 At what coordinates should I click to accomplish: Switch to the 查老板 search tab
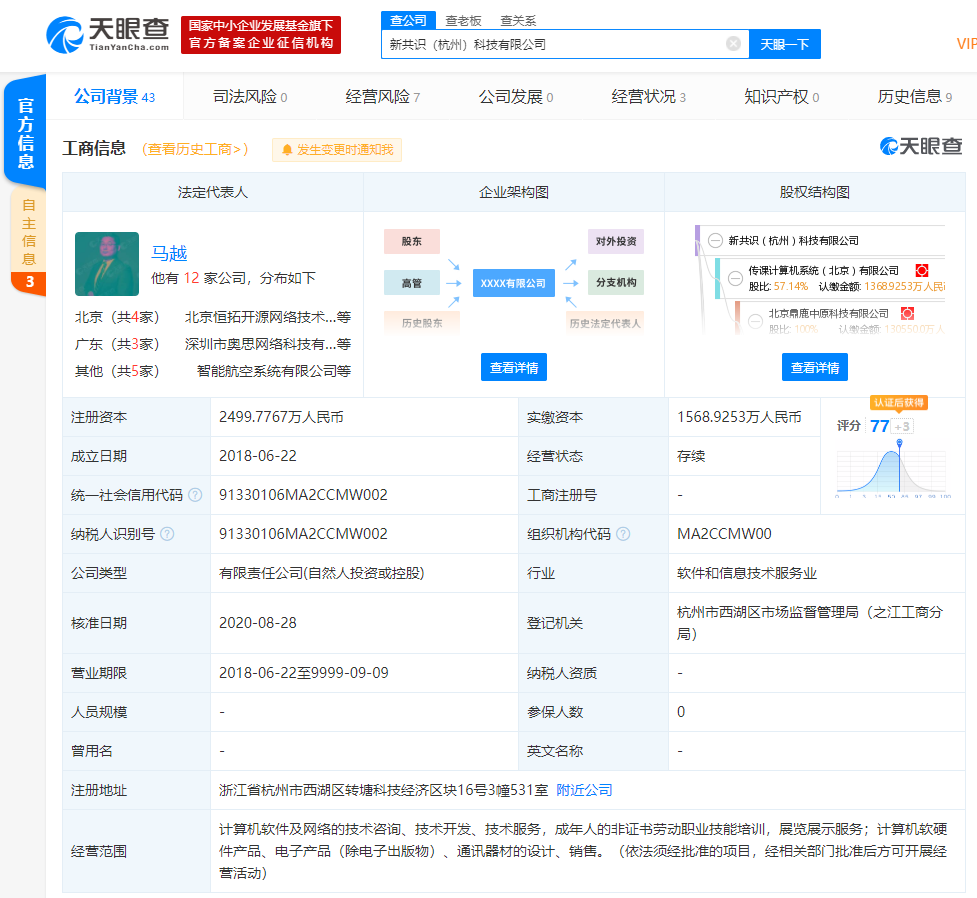pos(463,20)
